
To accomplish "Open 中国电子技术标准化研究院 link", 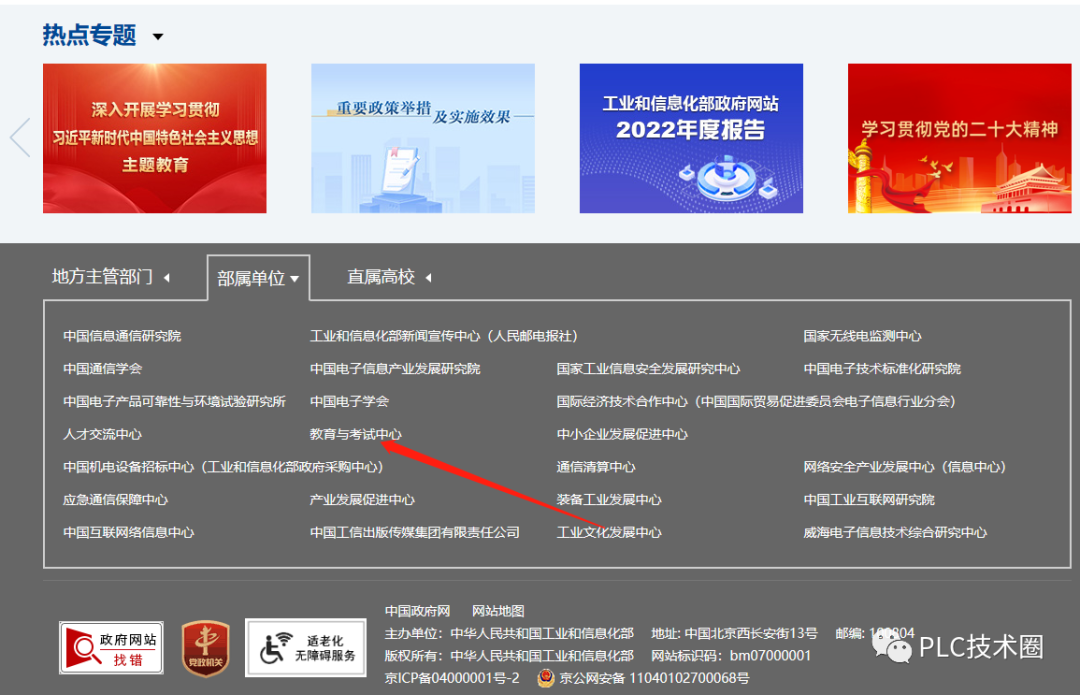I will tap(882, 369).
